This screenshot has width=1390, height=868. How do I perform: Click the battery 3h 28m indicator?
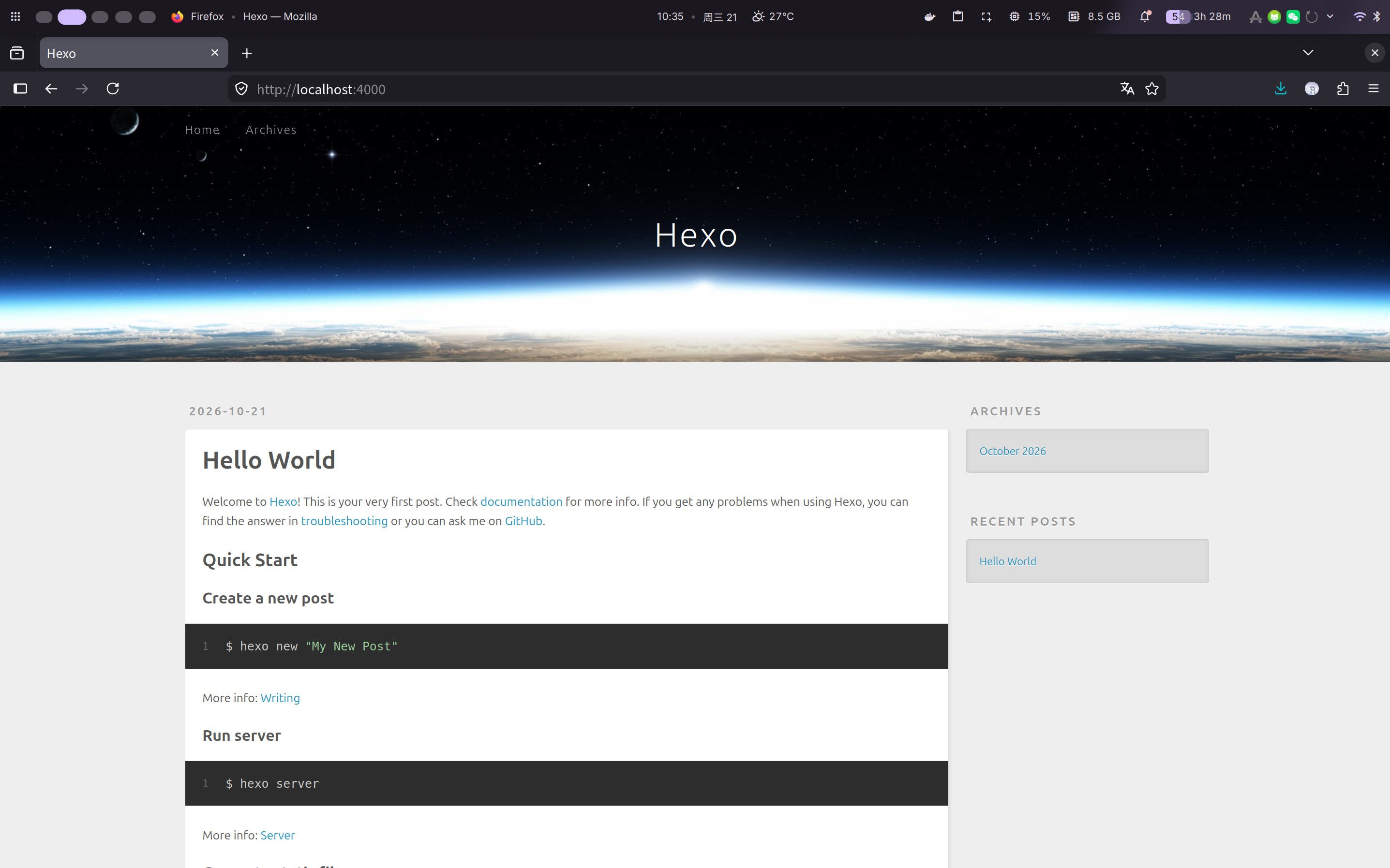1199,16
